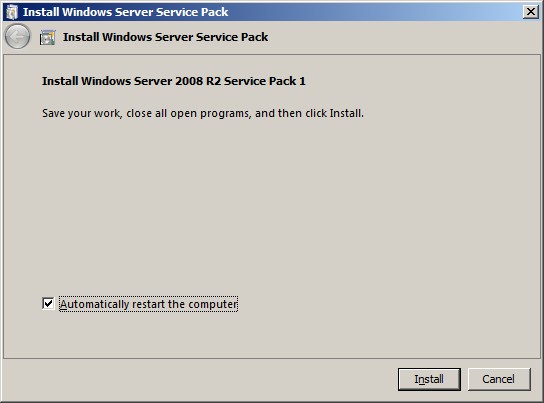
Task: Cancel the service pack installation
Action: tap(499, 379)
